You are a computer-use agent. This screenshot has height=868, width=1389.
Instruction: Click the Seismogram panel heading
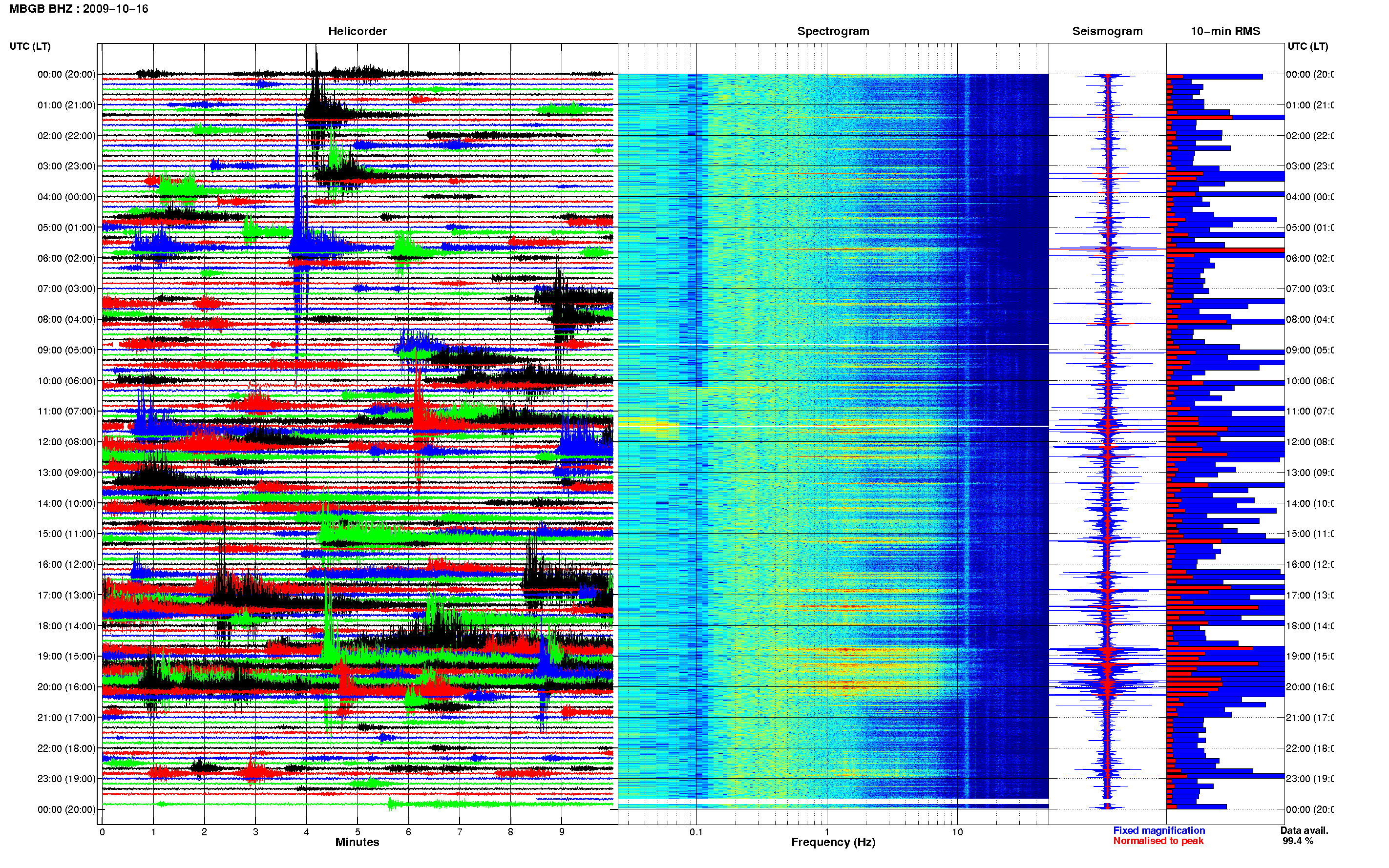(1107, 31)
